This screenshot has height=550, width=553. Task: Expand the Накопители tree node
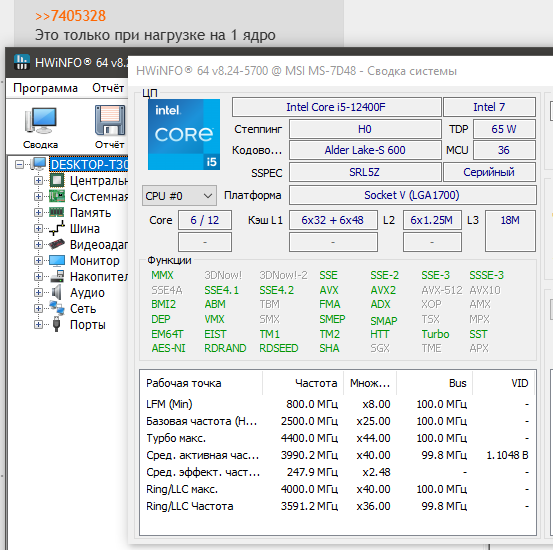38,276
